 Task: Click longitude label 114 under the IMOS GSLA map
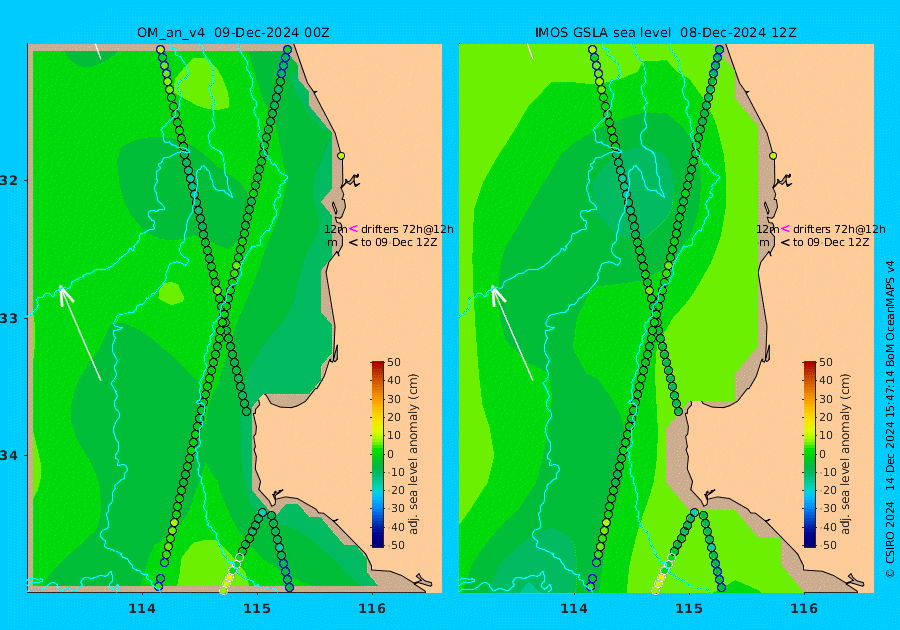(574, 609)
